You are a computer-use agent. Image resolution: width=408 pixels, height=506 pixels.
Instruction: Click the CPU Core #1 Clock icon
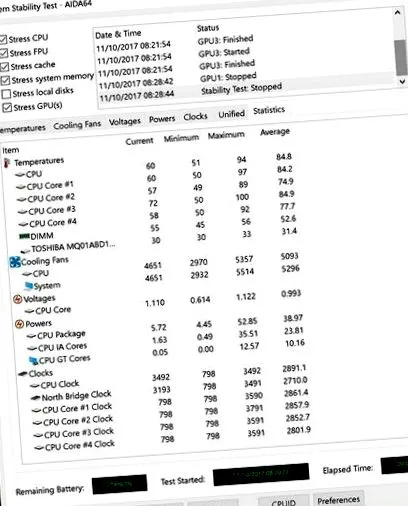coord(37,411)
